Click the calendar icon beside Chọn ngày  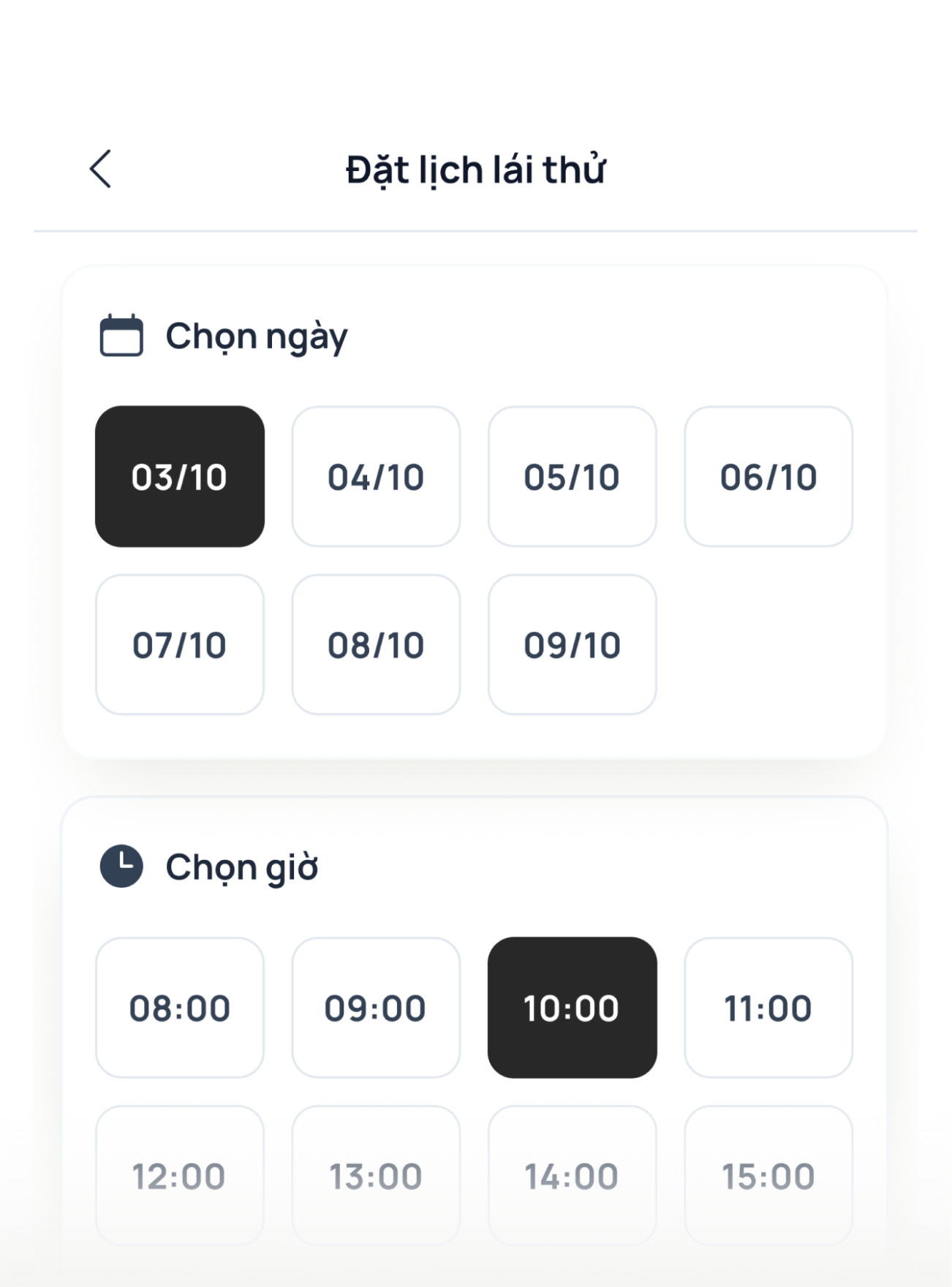(x=121, y=336)
